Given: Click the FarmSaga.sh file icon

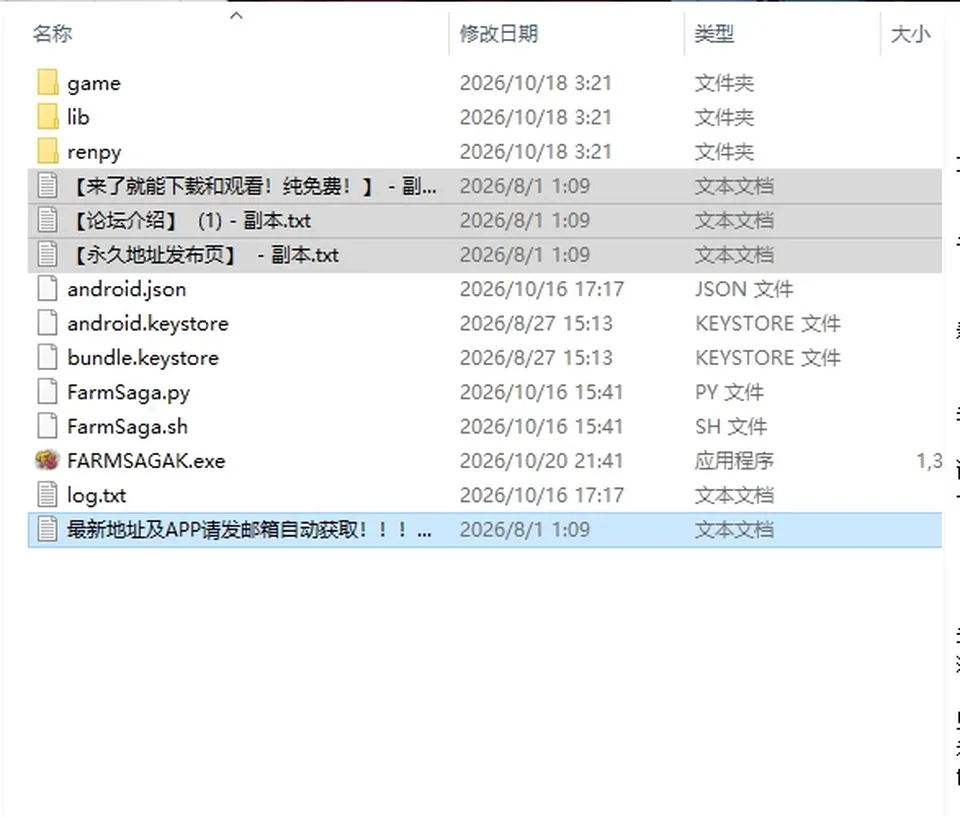Looking at the screenshot, I should 48,426.
